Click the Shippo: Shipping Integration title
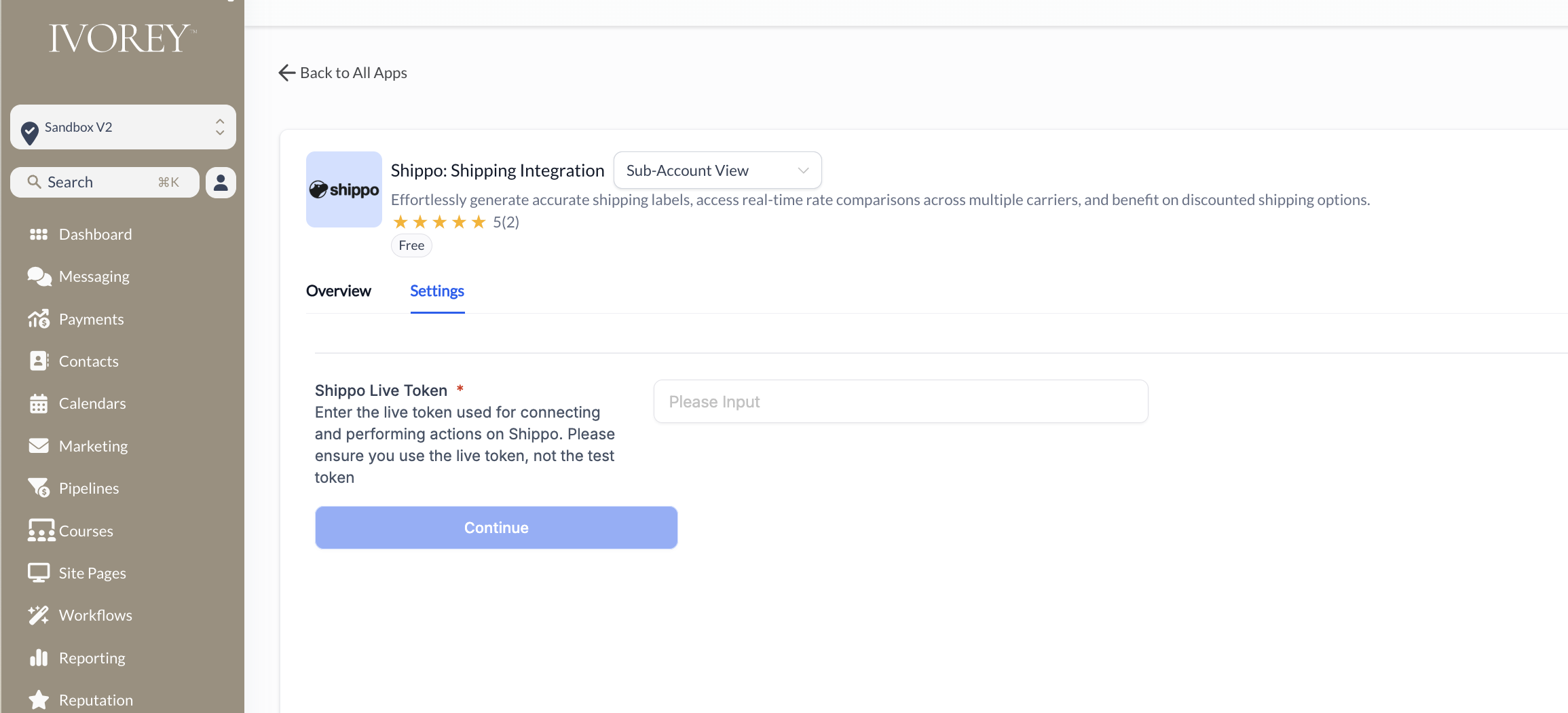 click(x=498, y=170)
